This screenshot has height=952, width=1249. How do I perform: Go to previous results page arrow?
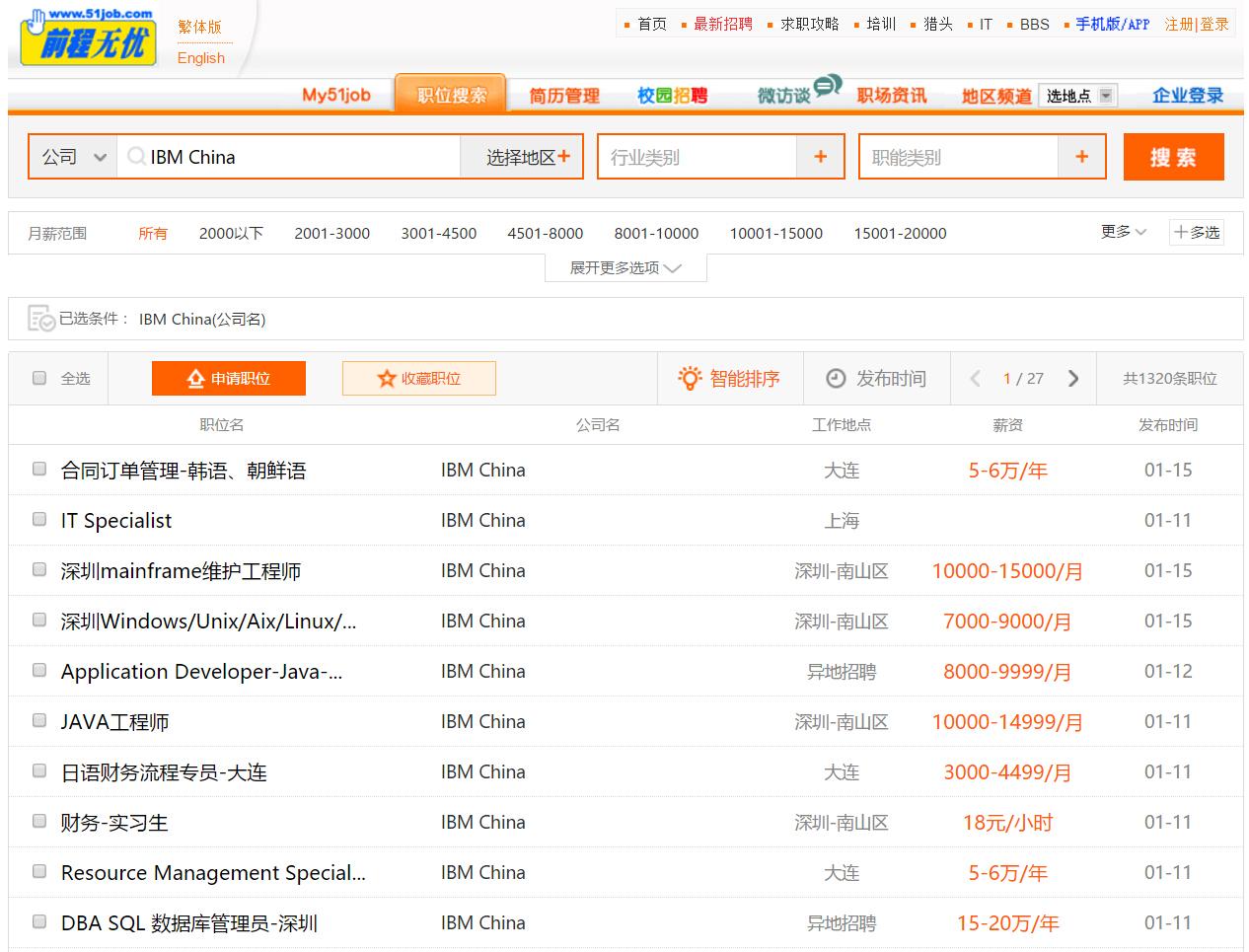coord(975,379)
